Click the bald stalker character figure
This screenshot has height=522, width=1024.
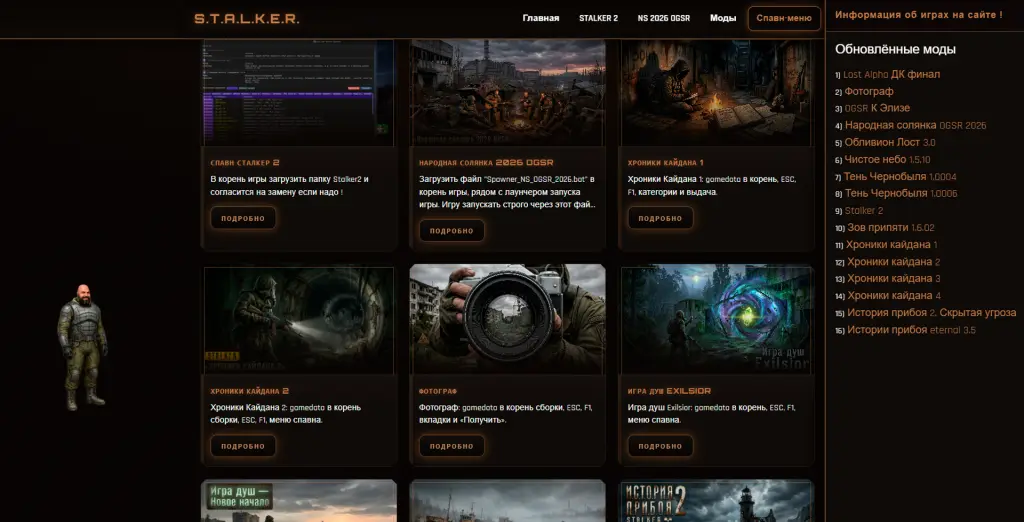click(x=82, y=347)
